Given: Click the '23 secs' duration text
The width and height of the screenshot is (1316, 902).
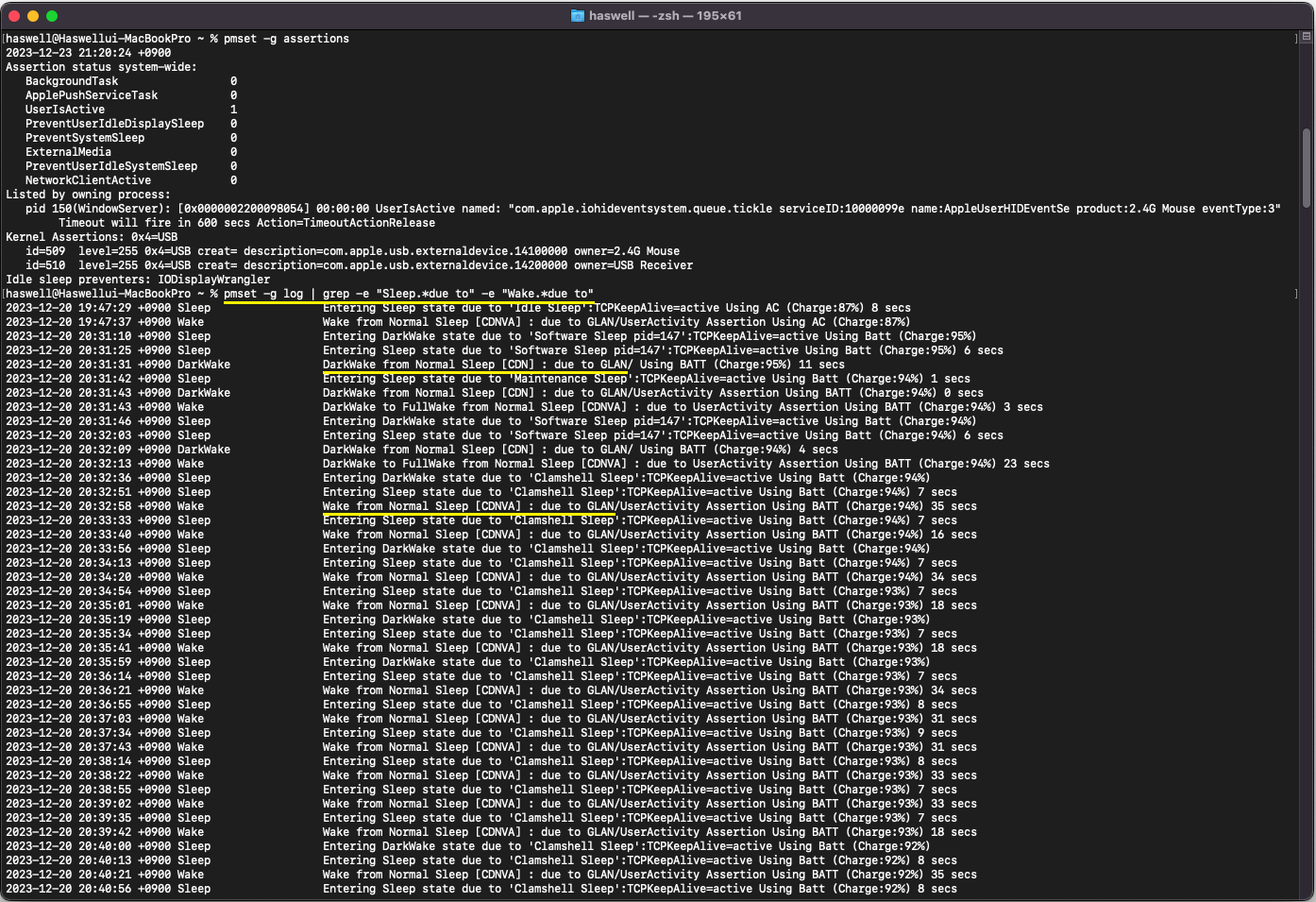Looking at the screenshot, I should pyautogui.click(x=1026, y=464).
